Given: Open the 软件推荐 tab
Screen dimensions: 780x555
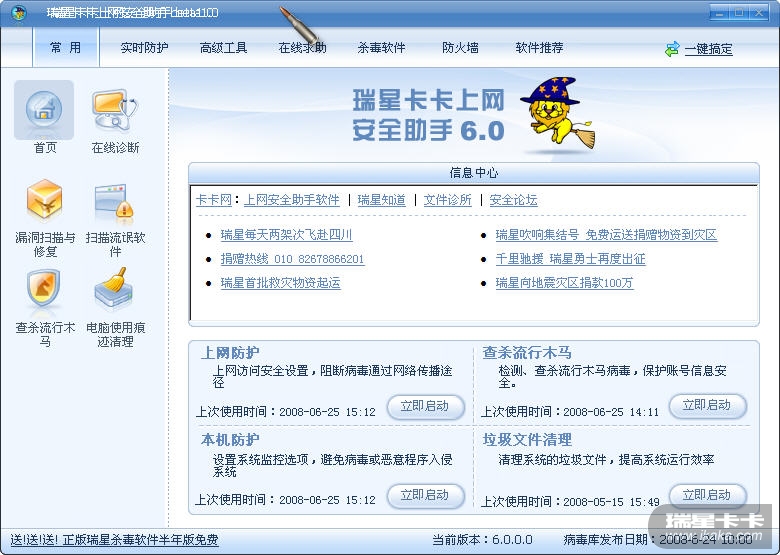Looking at the screenshot, I should coord(539,48).
